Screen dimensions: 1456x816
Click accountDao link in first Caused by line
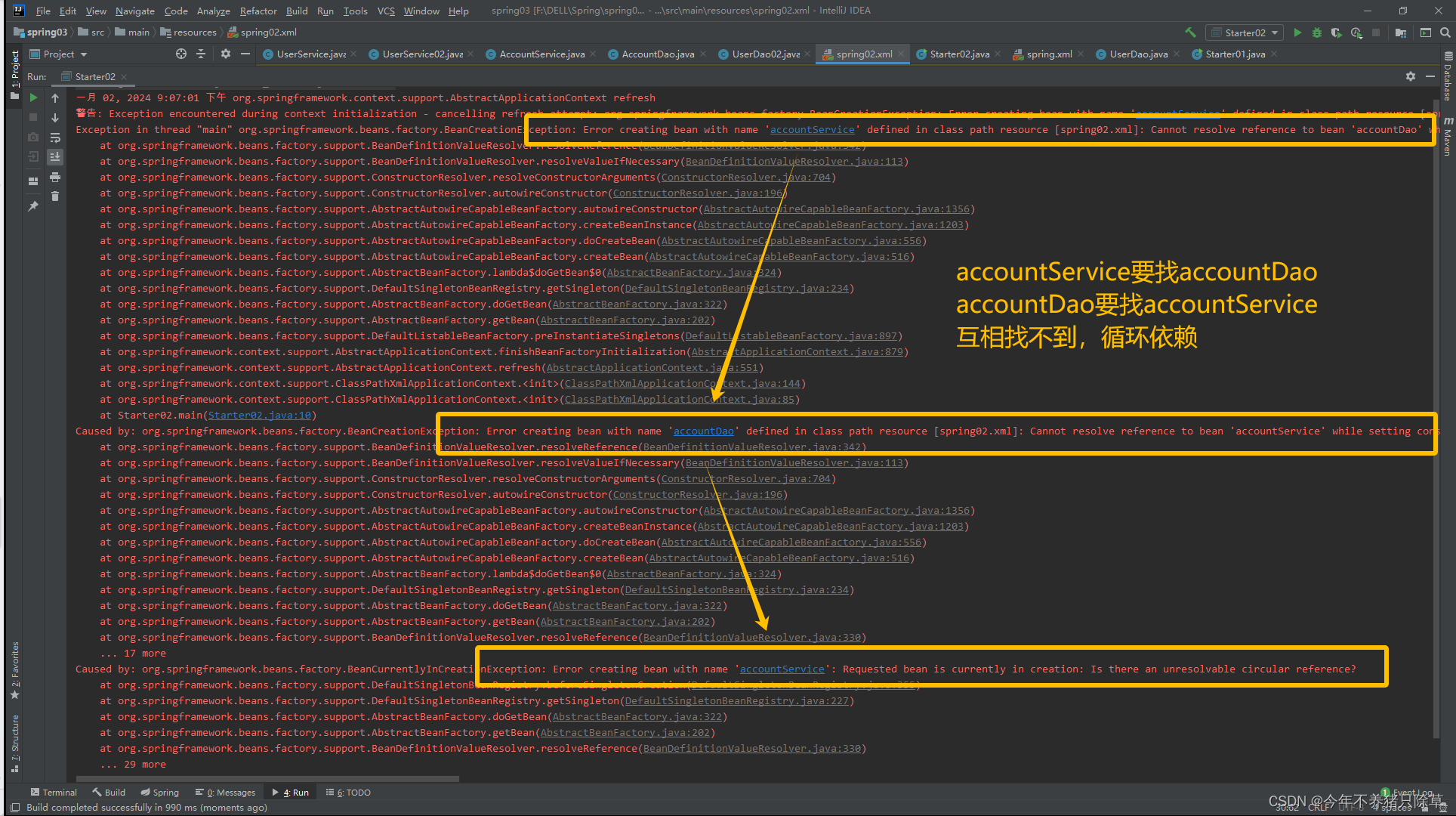(703, 431)
